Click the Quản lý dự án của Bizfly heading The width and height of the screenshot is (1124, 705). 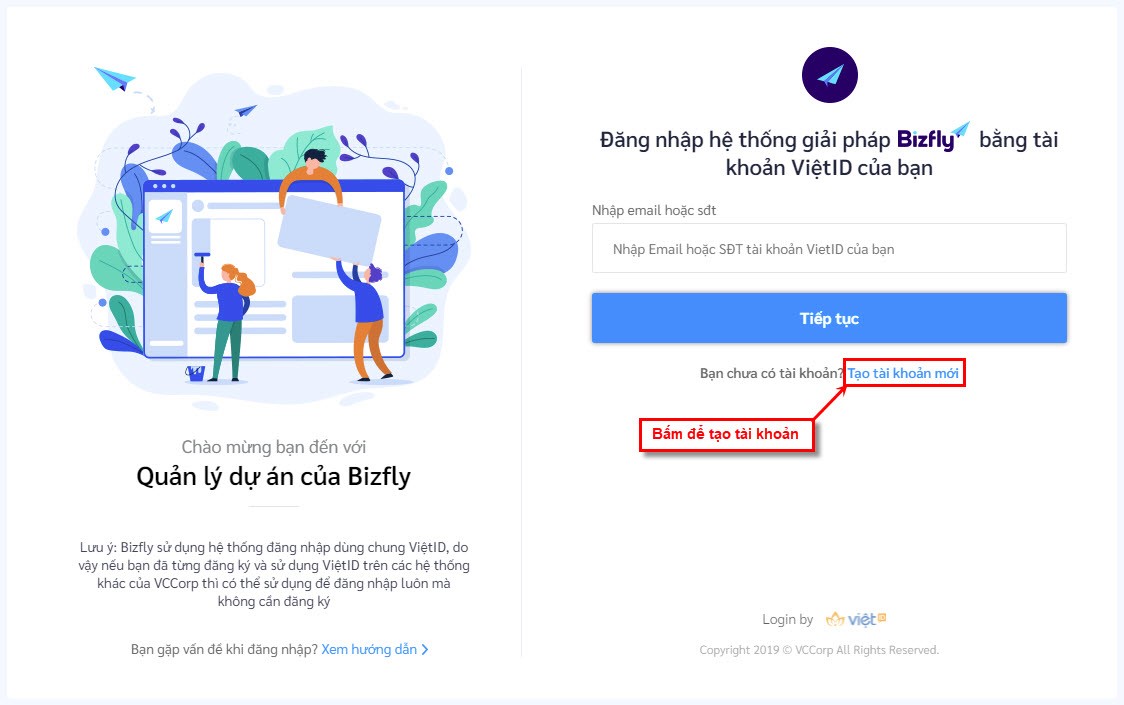(273, 476)
